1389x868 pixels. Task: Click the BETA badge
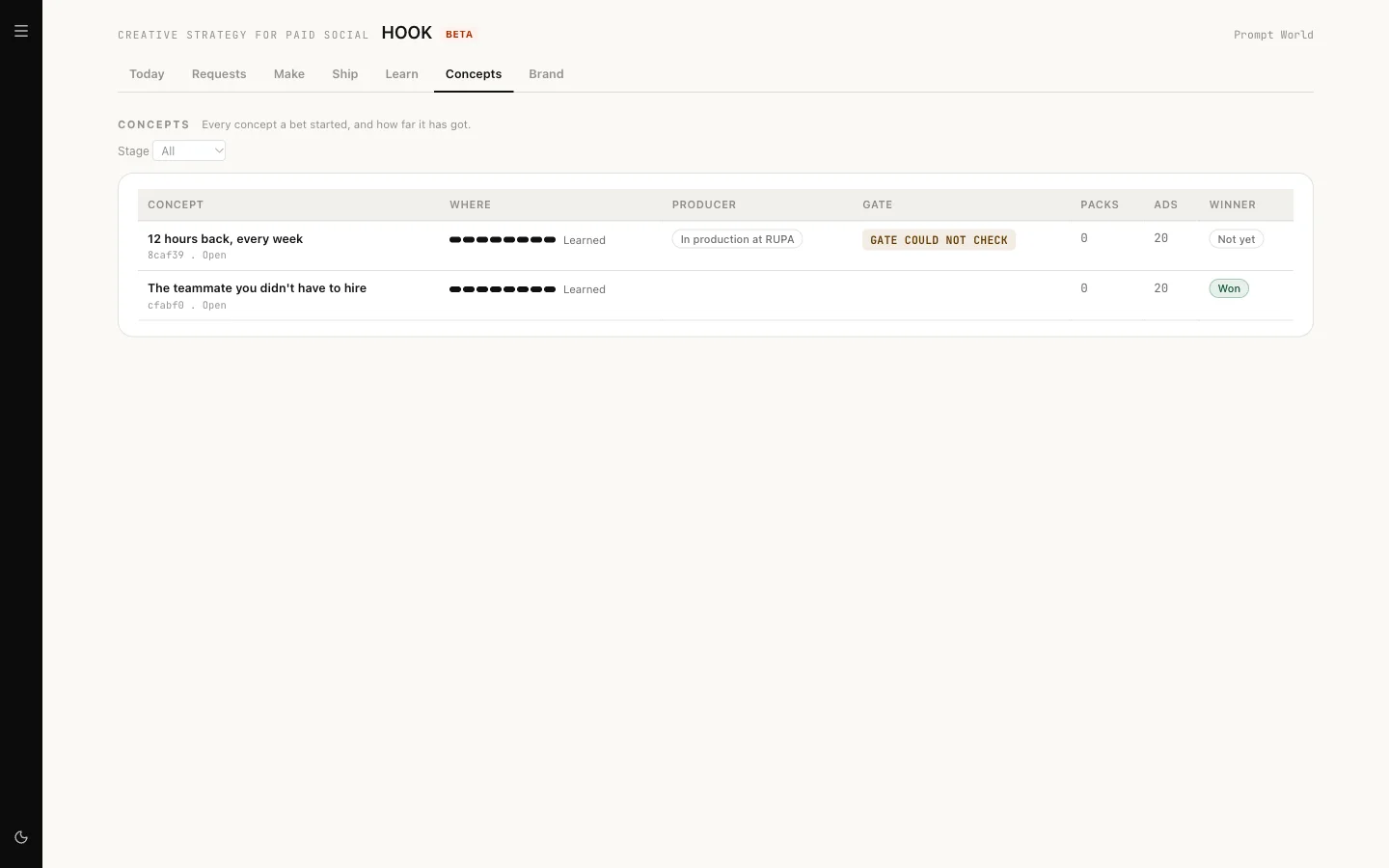459,34
